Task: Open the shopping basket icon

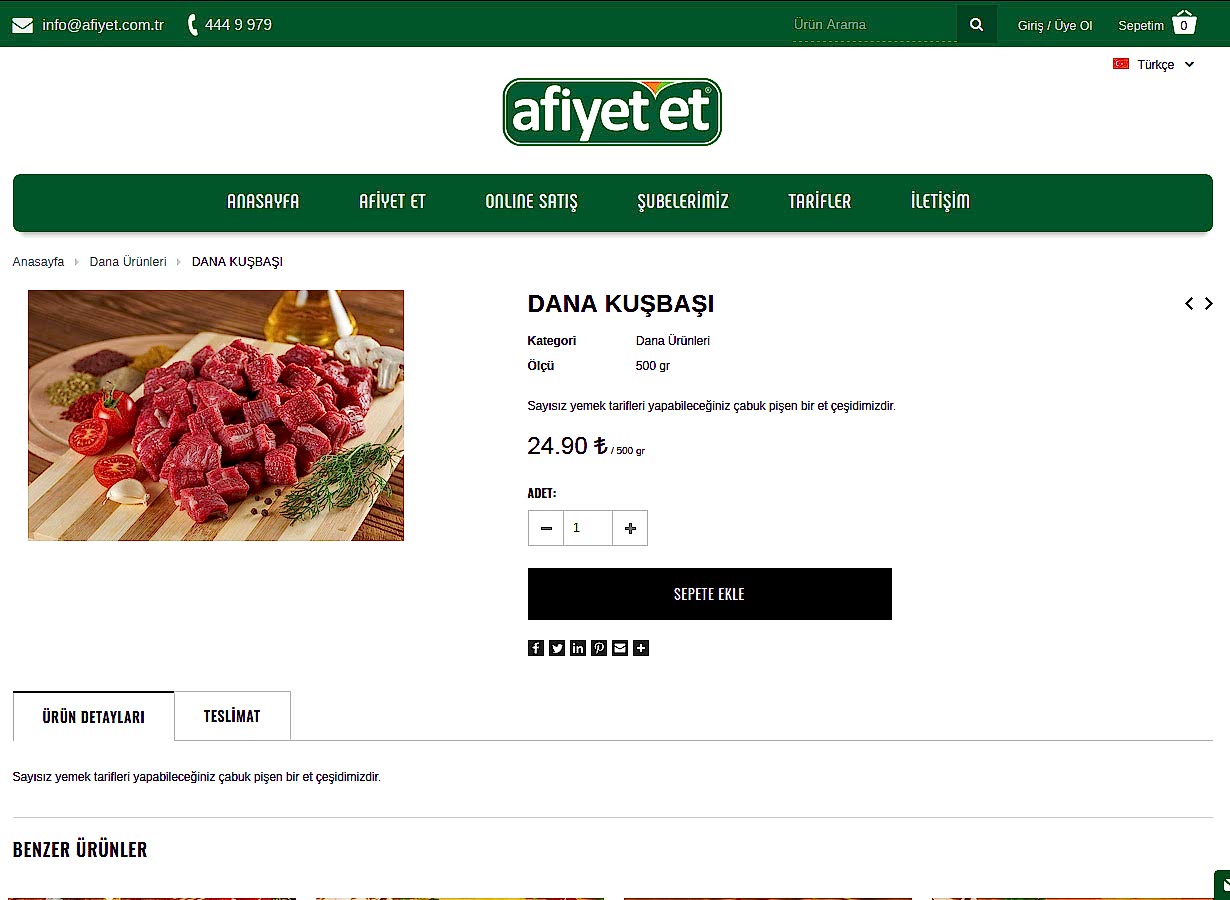Action: click(x=1184, y=23)
